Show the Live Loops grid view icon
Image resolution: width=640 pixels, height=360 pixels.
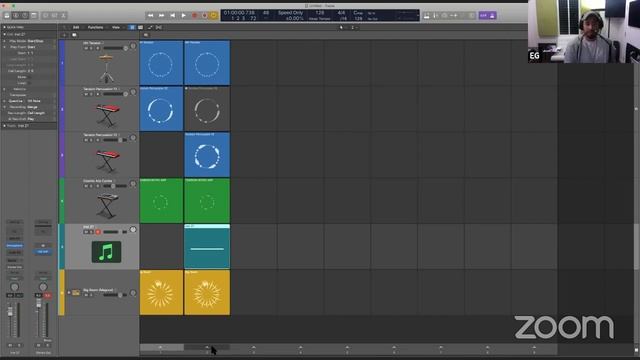coord(132,27)
